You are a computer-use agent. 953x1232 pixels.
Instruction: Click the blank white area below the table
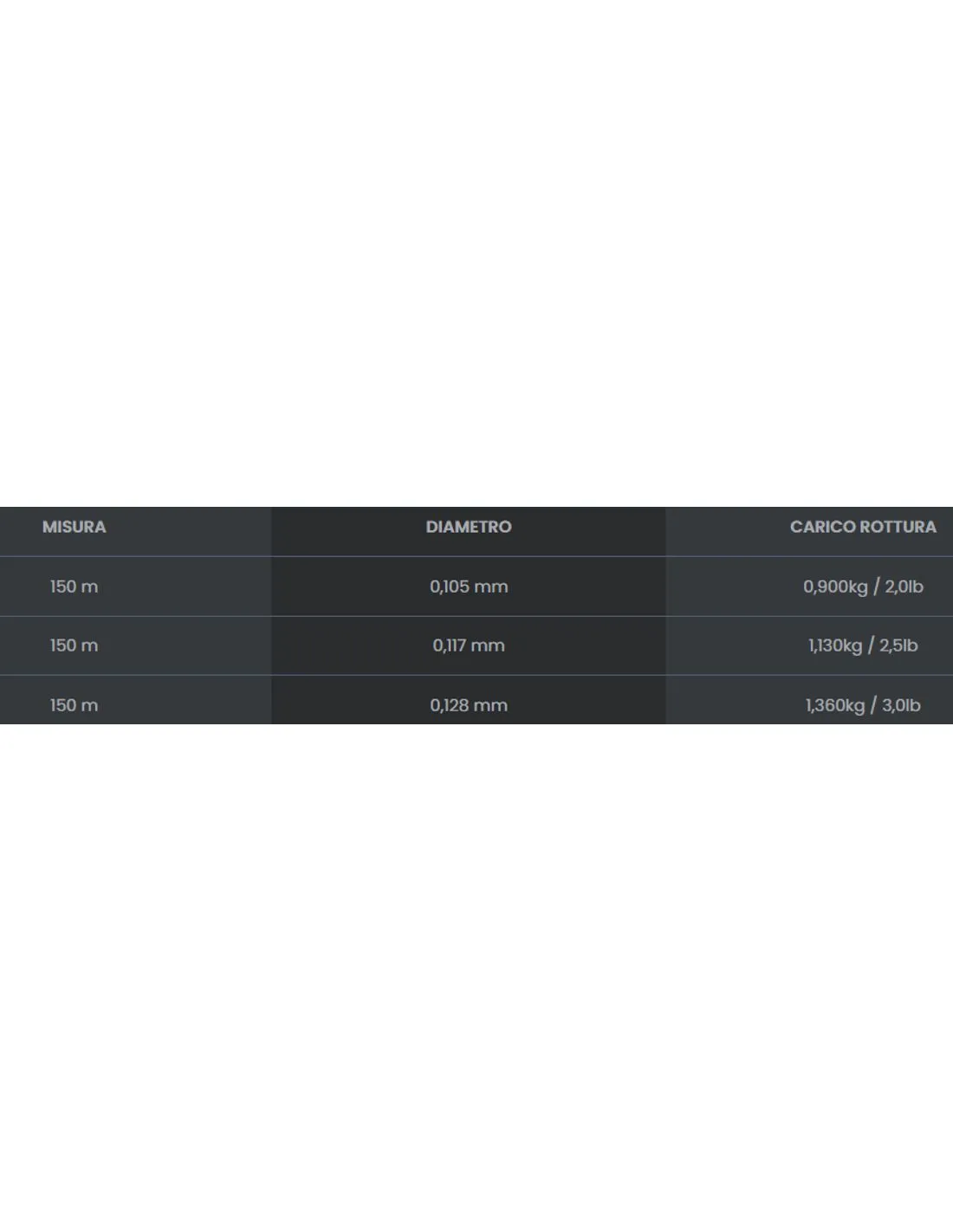pos(476,979)
